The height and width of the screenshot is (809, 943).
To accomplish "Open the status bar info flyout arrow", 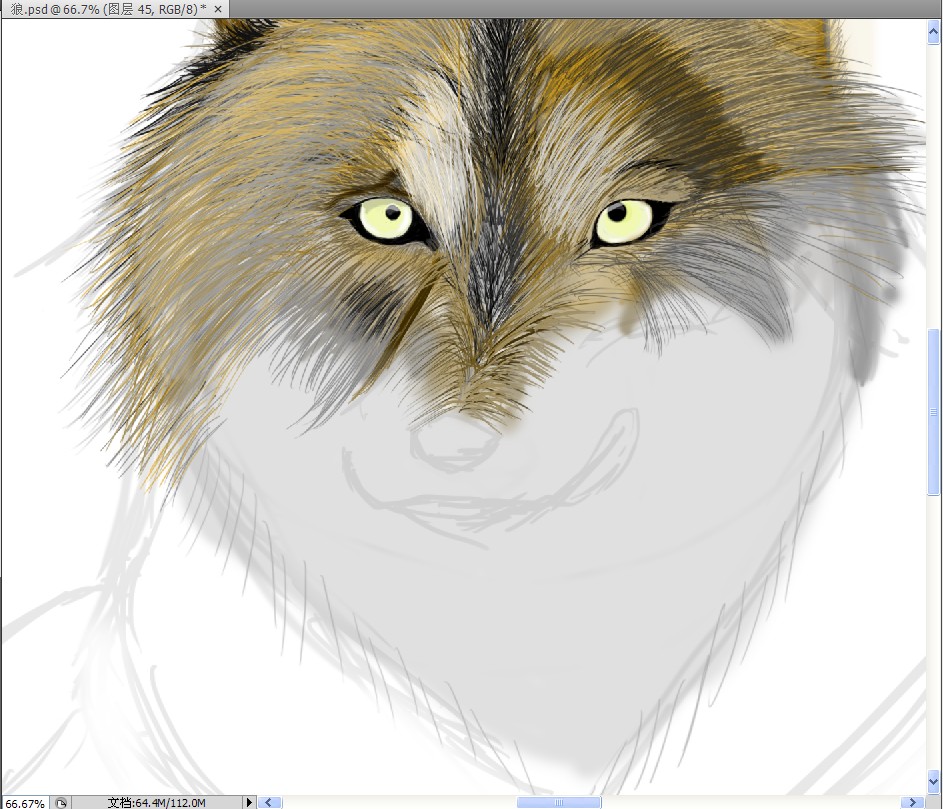I will coord(250,802).
